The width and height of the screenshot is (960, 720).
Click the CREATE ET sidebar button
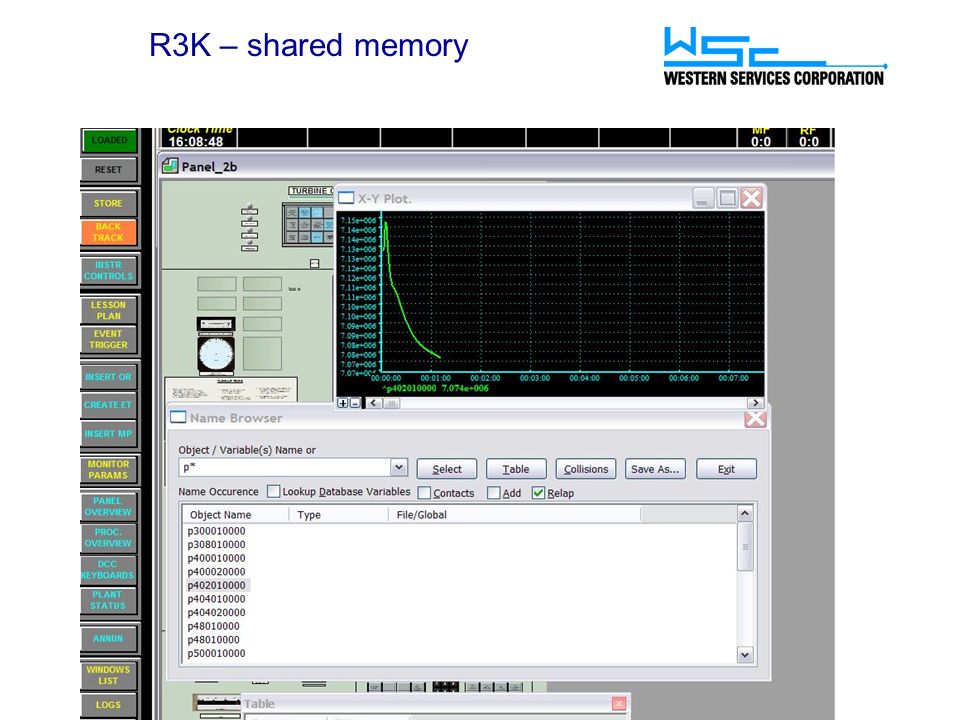[108, 405]
